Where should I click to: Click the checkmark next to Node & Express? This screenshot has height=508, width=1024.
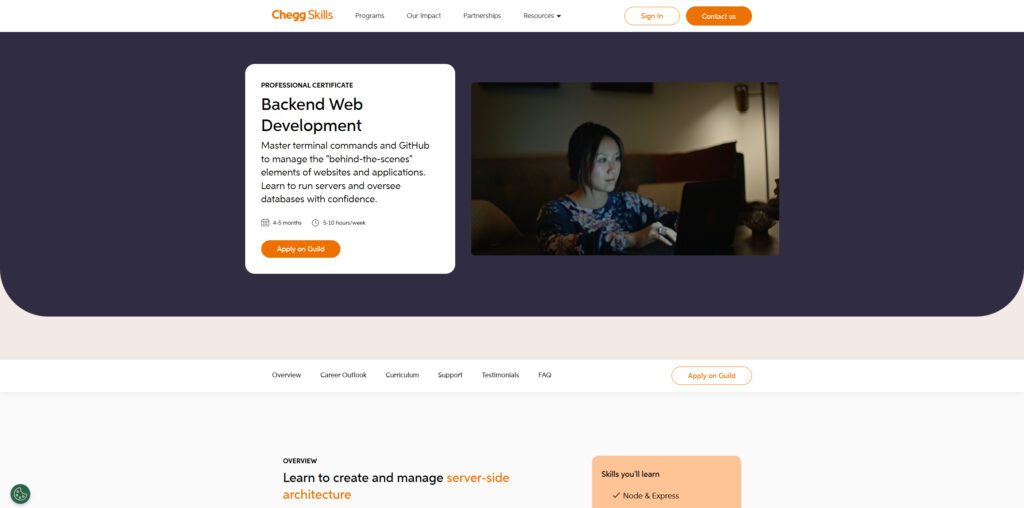coord(616,496)
